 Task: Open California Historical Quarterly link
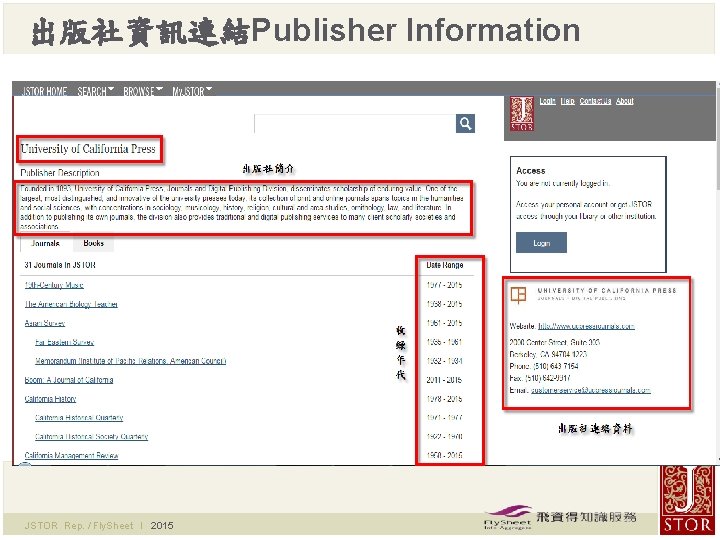[x=79, y=417]
